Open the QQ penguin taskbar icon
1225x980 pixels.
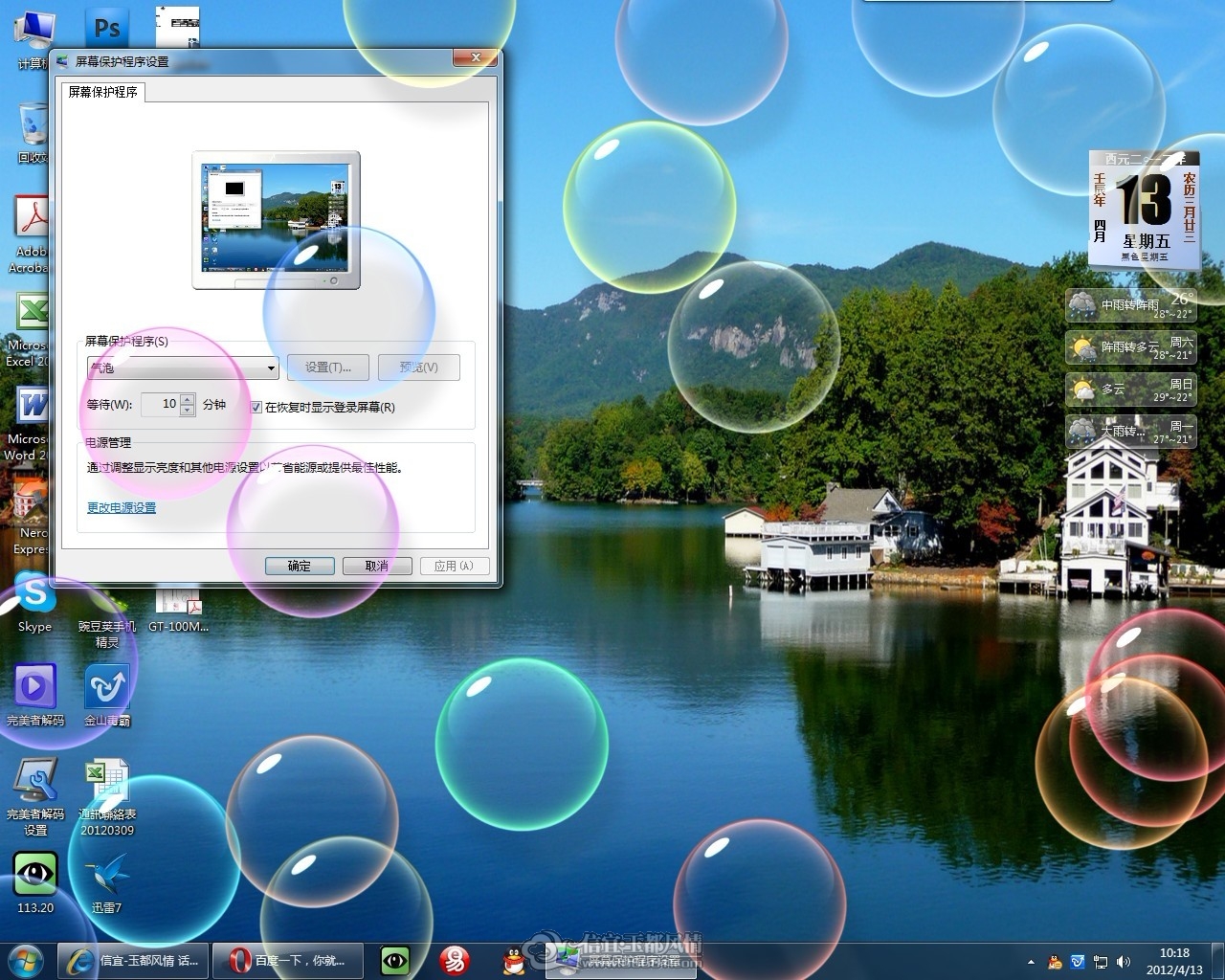click(515, 960)
